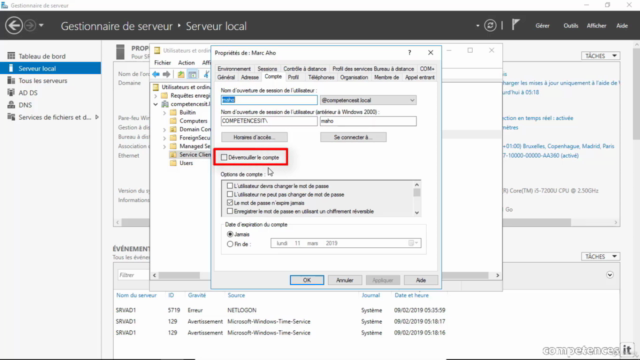Open the navigation history dropdown arrow

tap(41, 25)
